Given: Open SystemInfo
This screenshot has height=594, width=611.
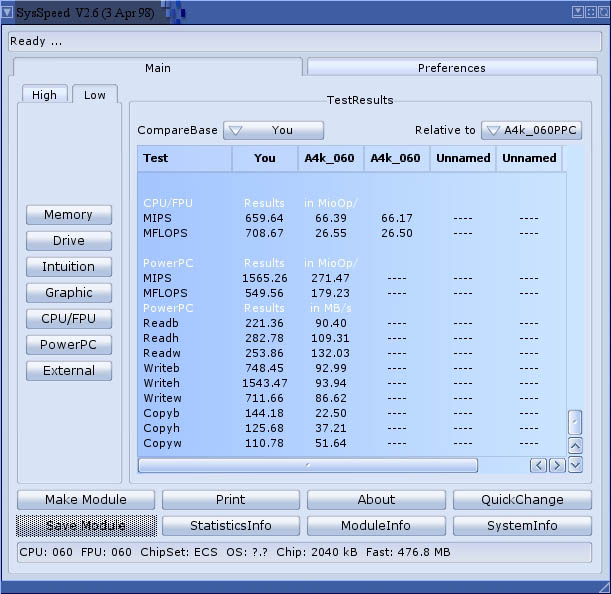Looking at the screenshot, I should tap(522, 526).
